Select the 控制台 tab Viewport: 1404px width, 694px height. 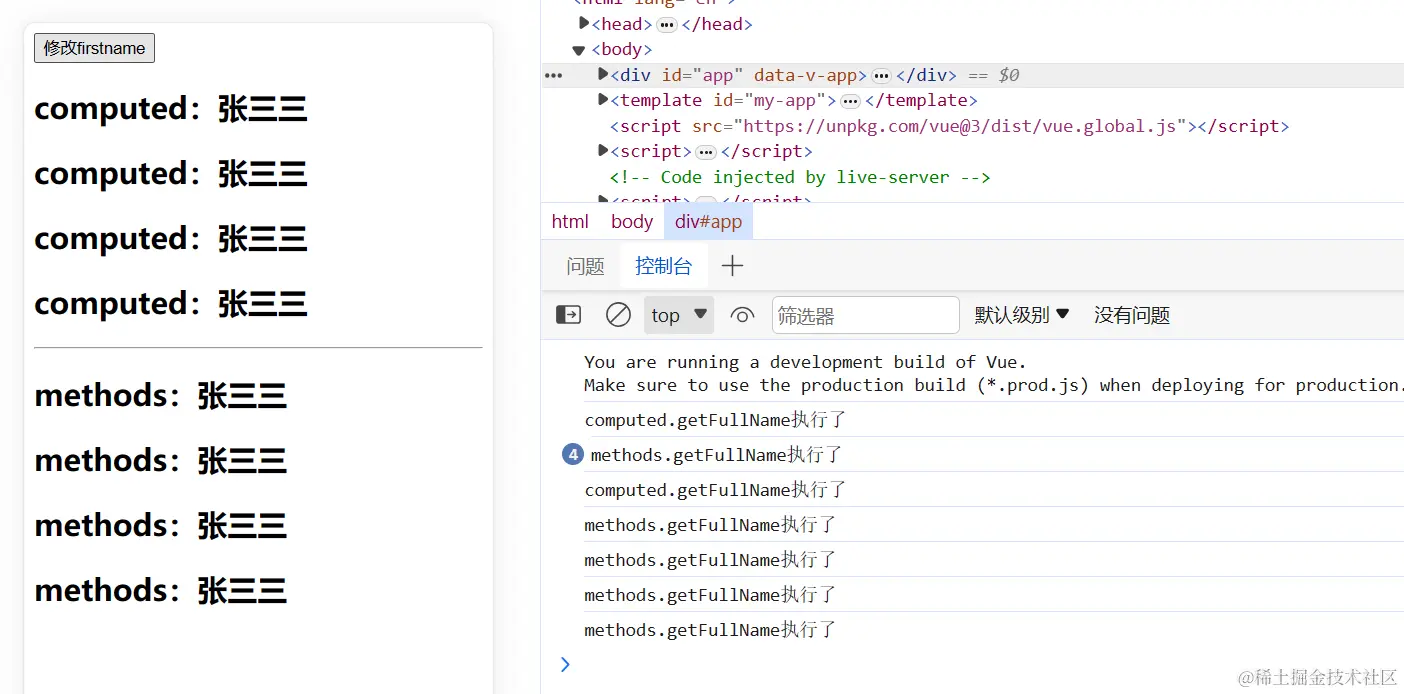(x=664, y=266)
